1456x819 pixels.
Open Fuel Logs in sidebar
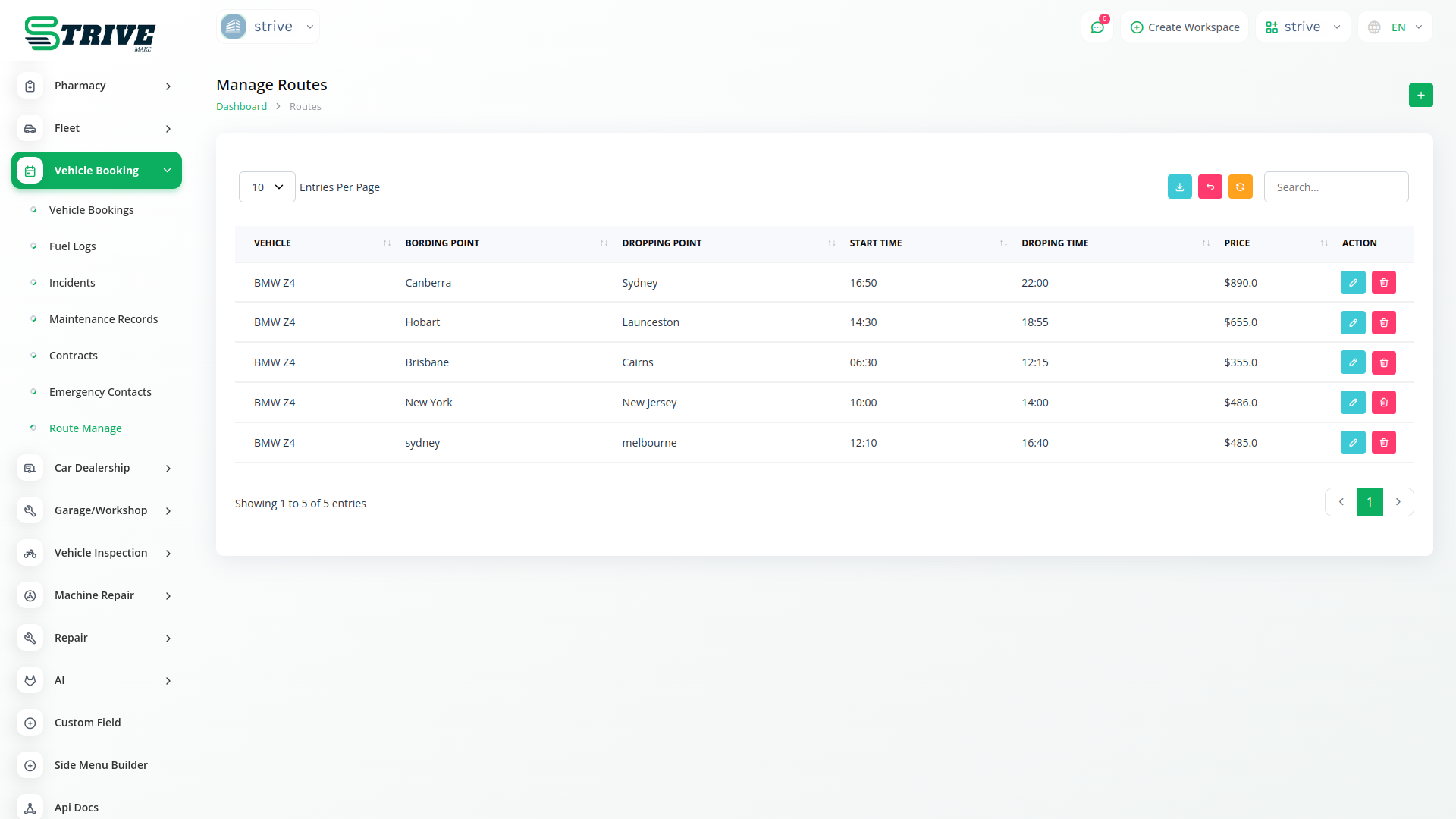coord(73,246)
